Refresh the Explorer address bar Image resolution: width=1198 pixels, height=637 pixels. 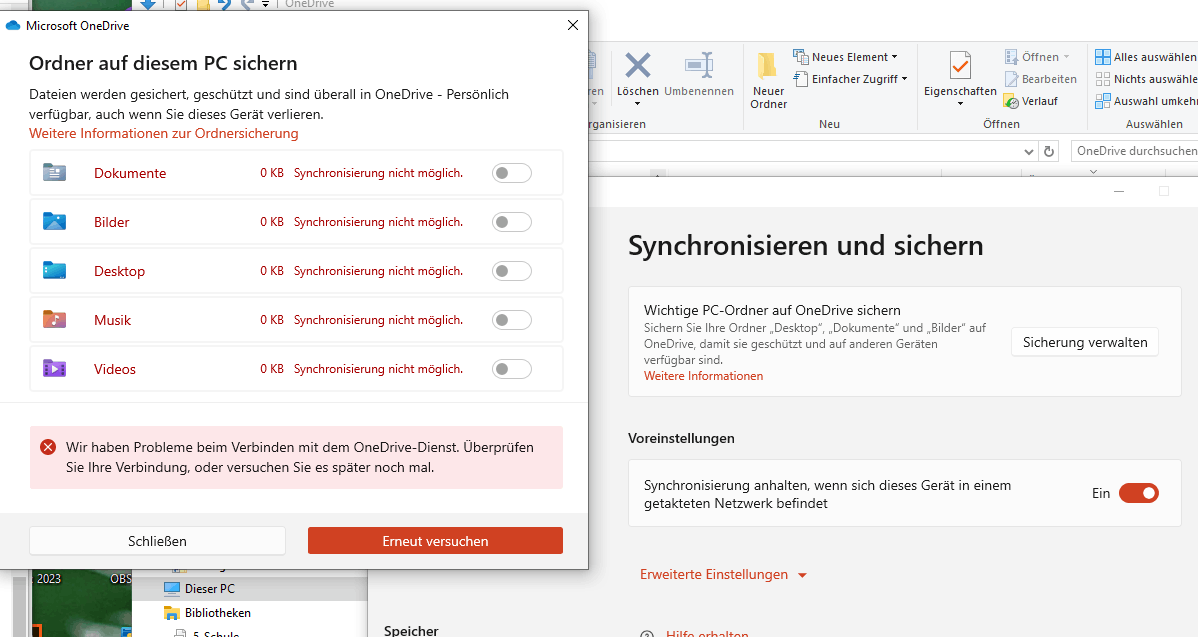coord(1049,151)
